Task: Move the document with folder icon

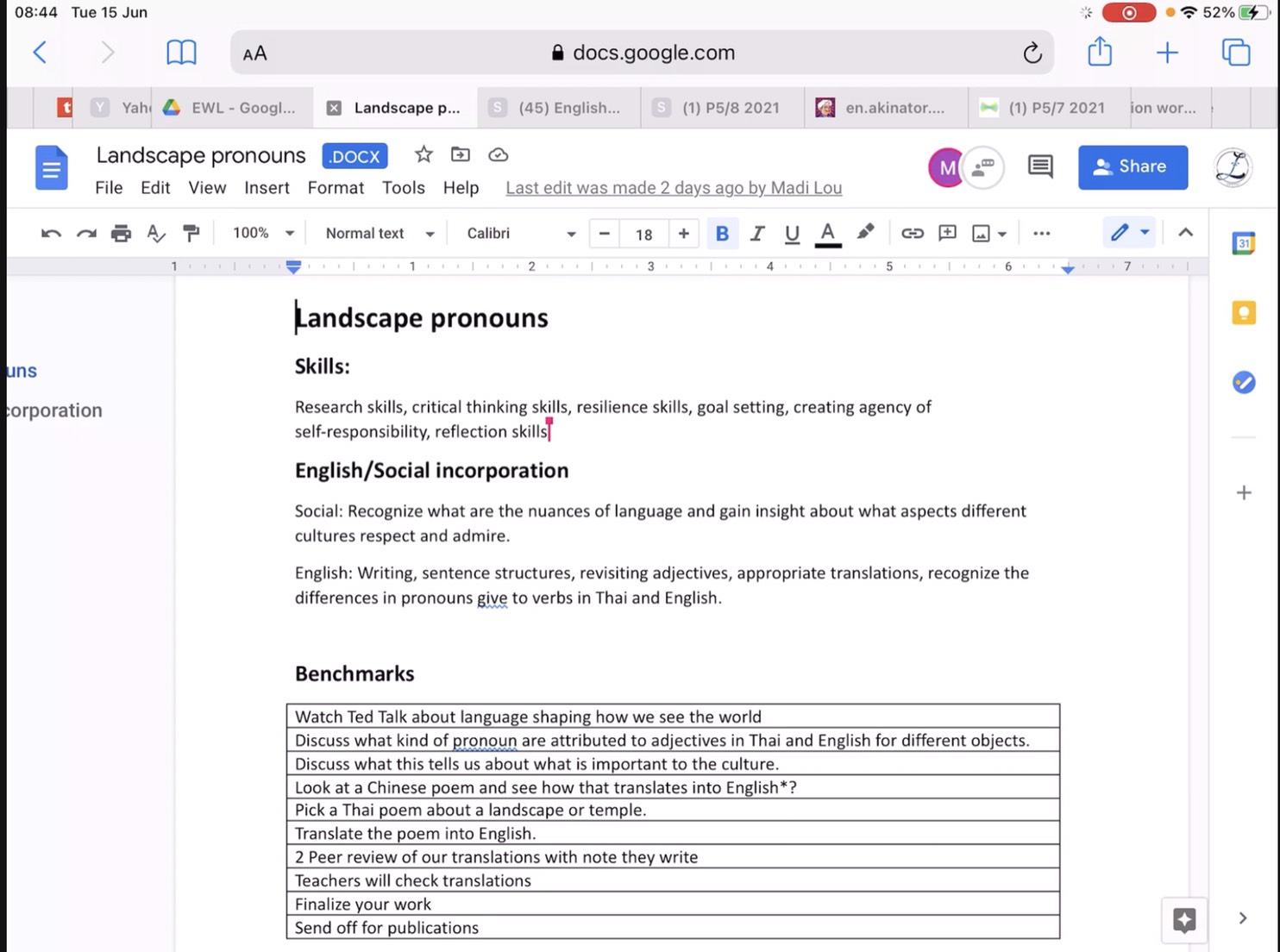Action: tap(461, 154)
